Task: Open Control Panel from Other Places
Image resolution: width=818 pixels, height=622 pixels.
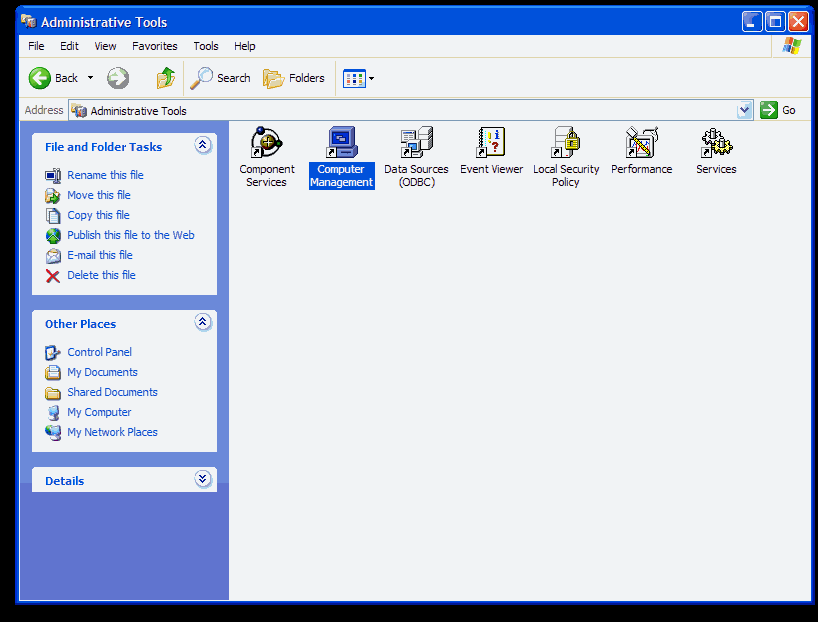Action: (x=100, y=352)
